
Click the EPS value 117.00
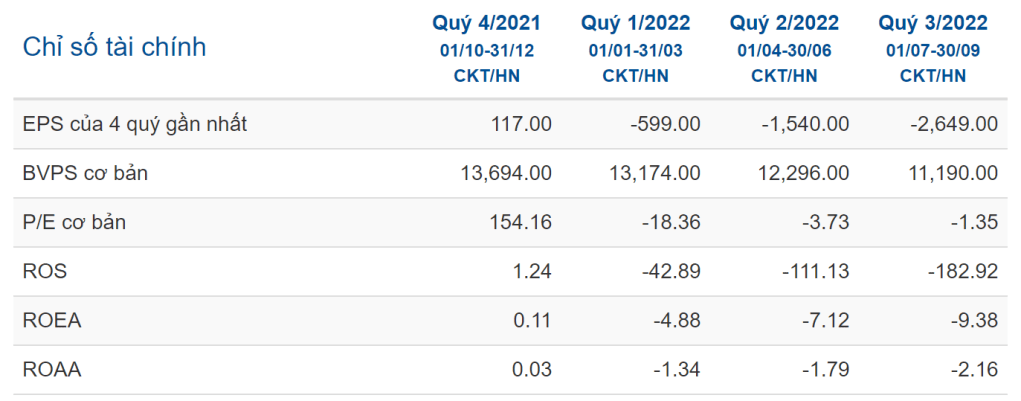click(x=520, y=124)
